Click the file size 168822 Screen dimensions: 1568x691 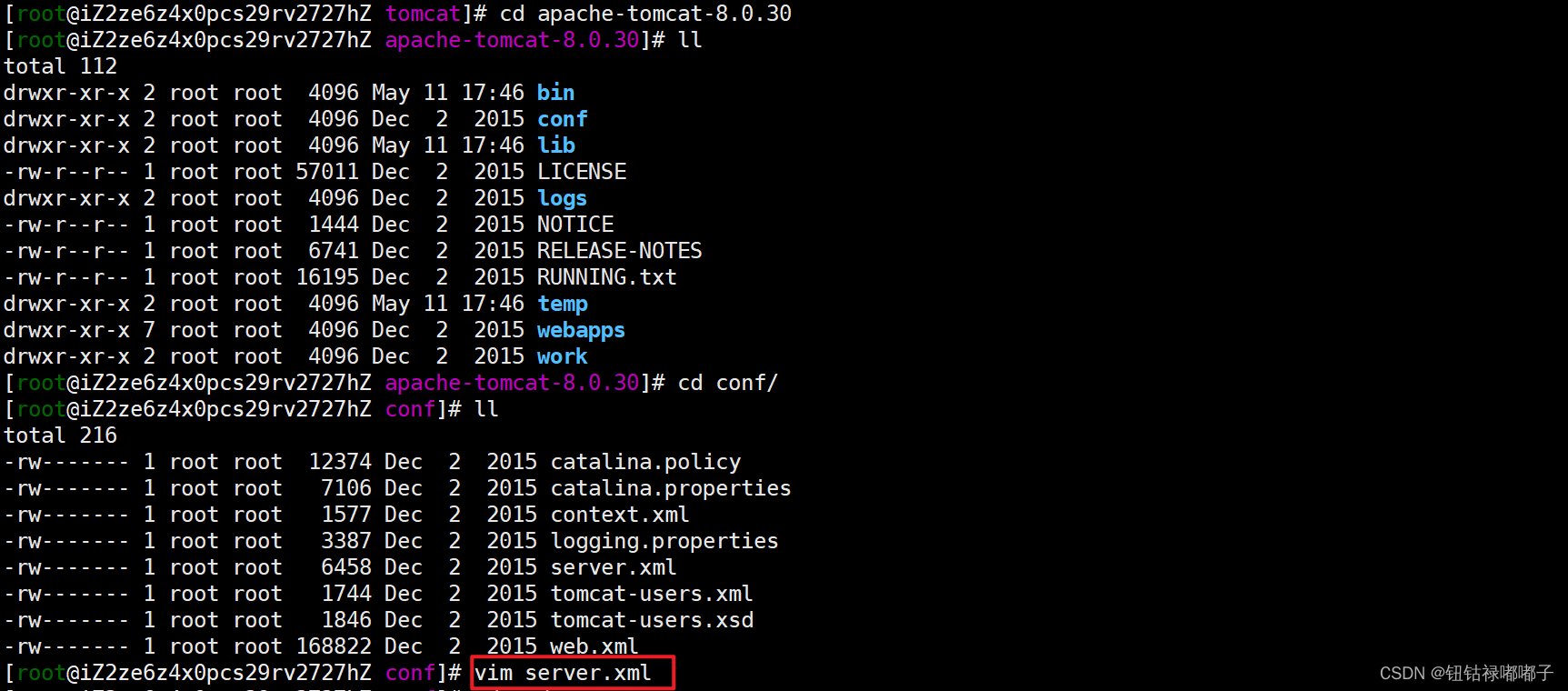pos(334,646)
